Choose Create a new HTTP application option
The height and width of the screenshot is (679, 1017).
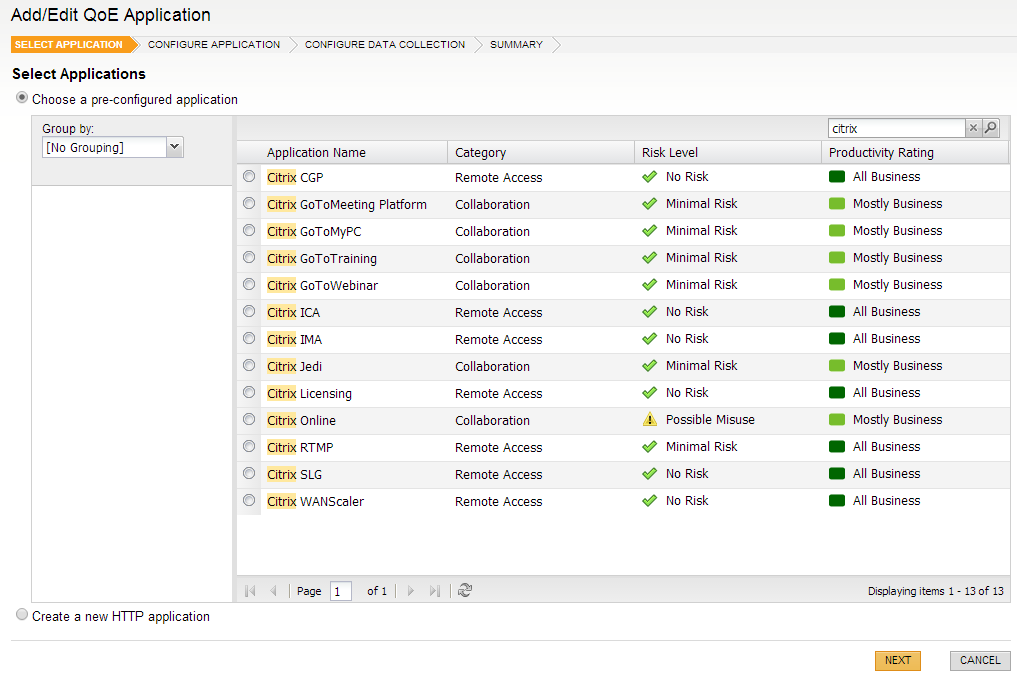coord(22,616)
